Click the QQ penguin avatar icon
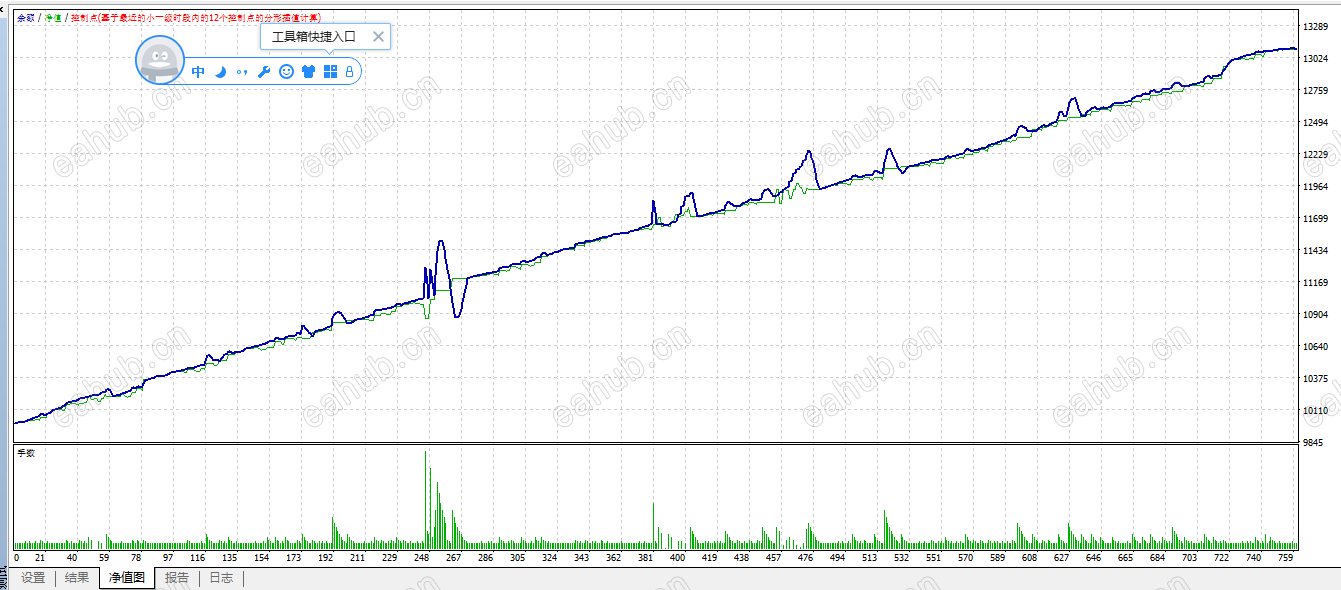This screenshot has height=590, width=1341. click(160, 61)
